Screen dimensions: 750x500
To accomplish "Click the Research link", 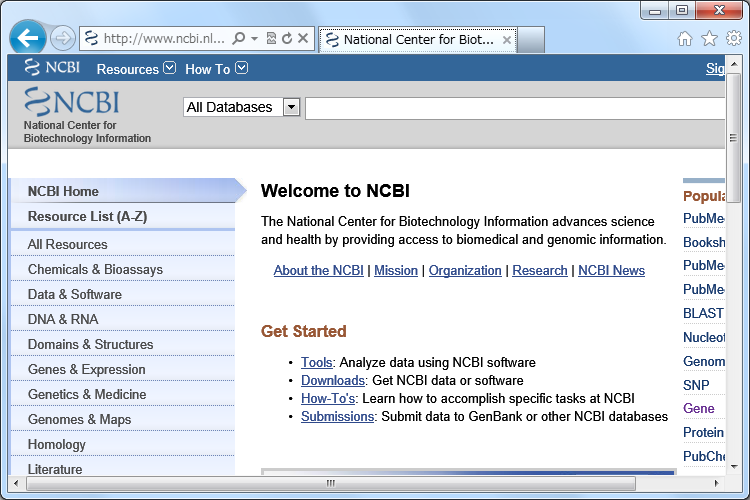I will pos(540,270).
